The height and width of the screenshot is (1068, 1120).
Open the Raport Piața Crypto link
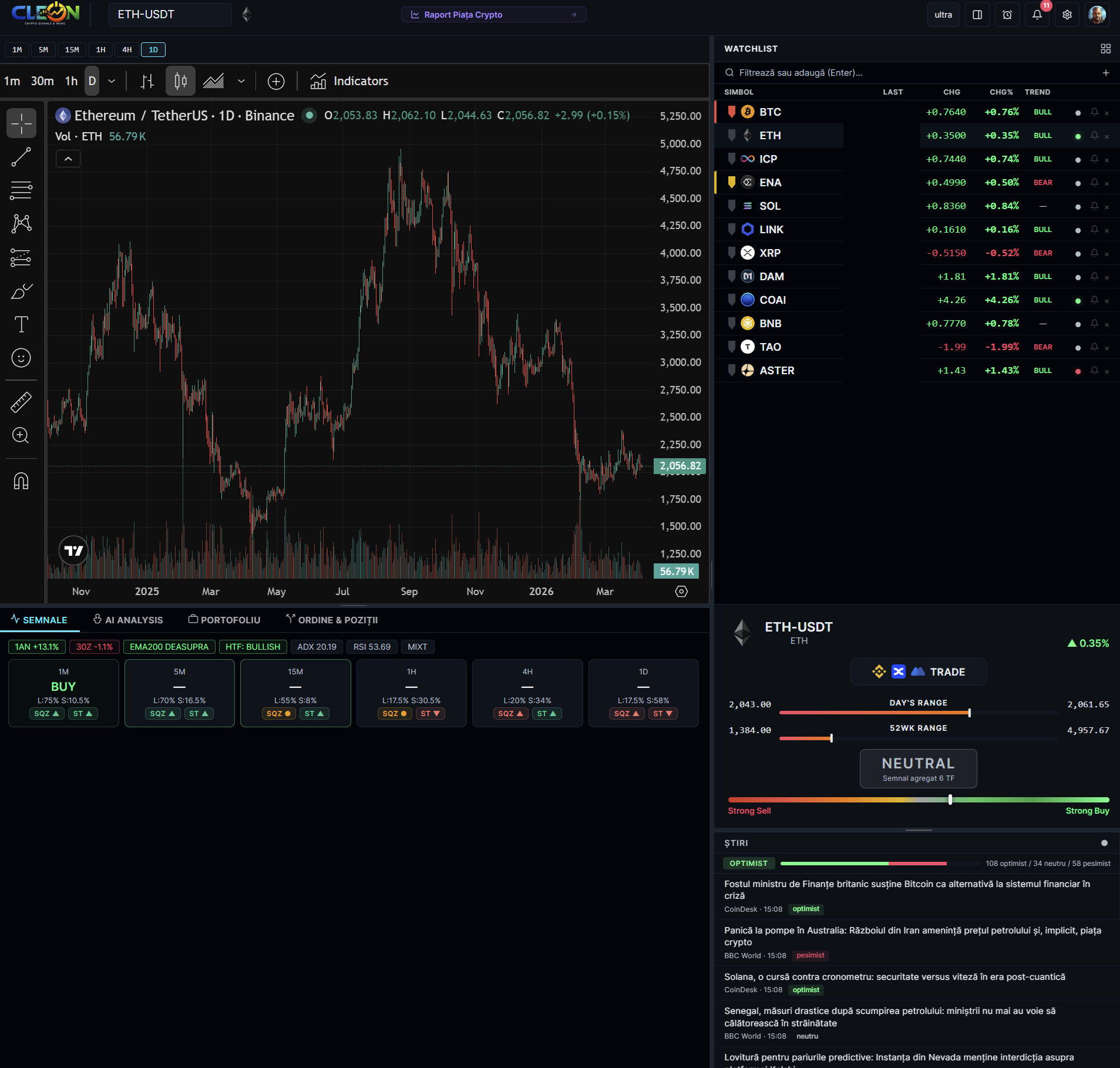pyautogui.click(x=493, y=15)
